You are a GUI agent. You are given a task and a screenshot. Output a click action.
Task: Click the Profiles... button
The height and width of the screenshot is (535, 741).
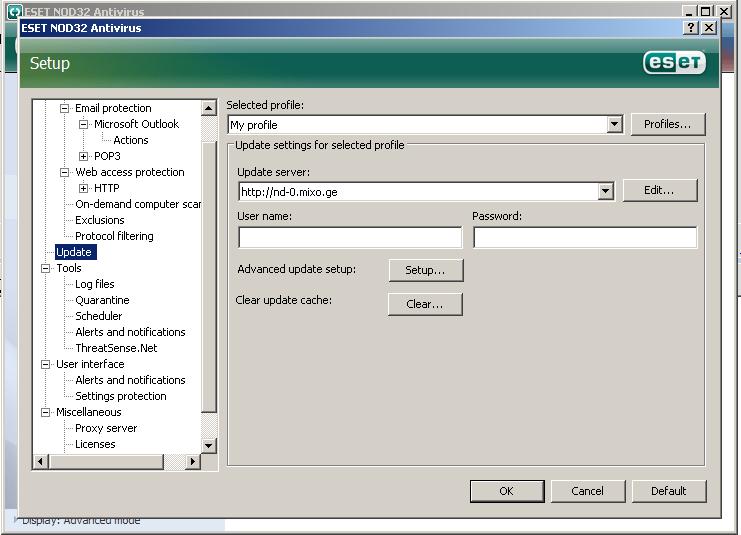(668, 124)
